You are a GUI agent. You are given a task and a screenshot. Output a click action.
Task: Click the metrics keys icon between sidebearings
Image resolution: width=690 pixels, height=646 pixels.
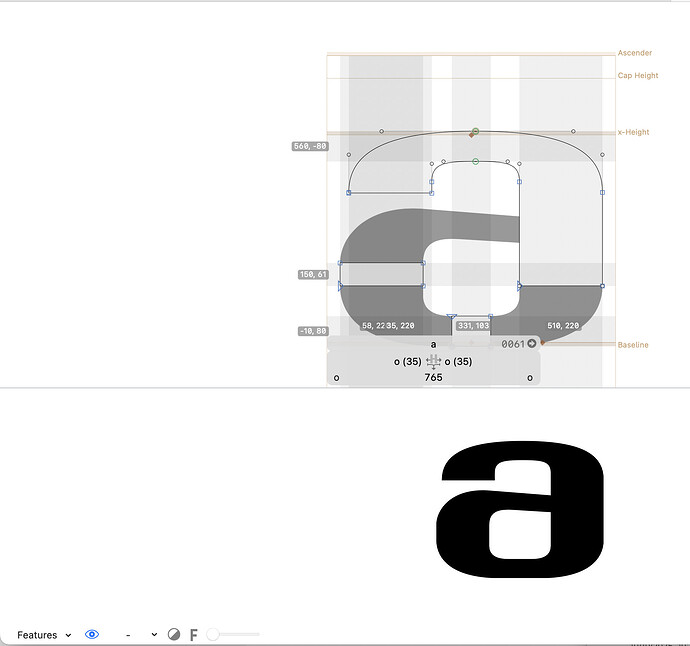[x=433, y=361]
